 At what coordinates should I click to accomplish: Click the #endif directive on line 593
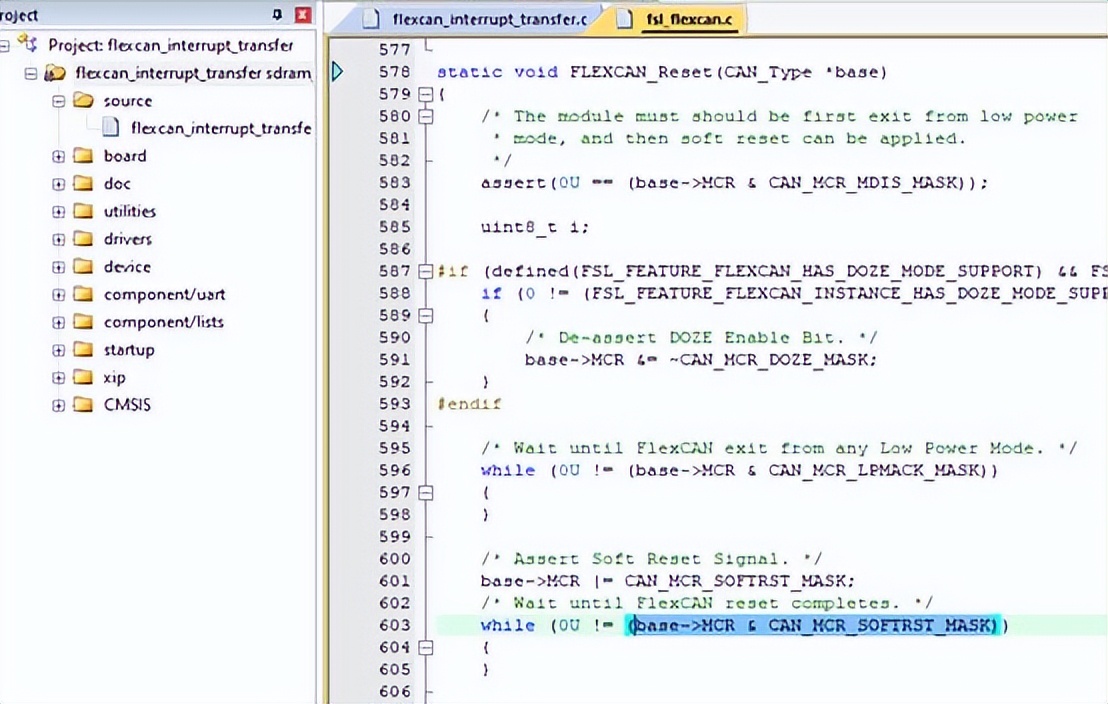468,404
